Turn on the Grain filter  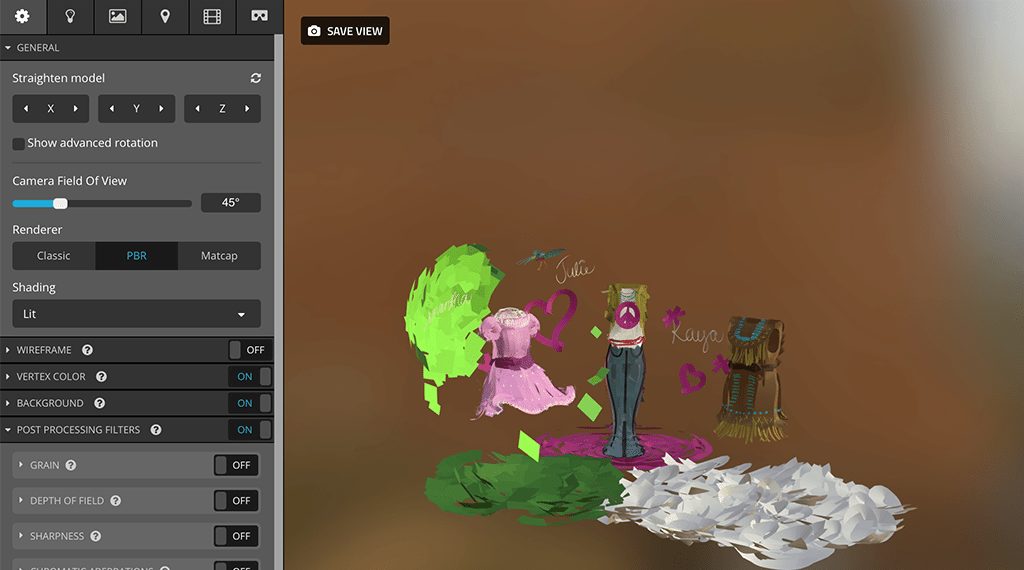pyautogui.click(x=236, y=465)
